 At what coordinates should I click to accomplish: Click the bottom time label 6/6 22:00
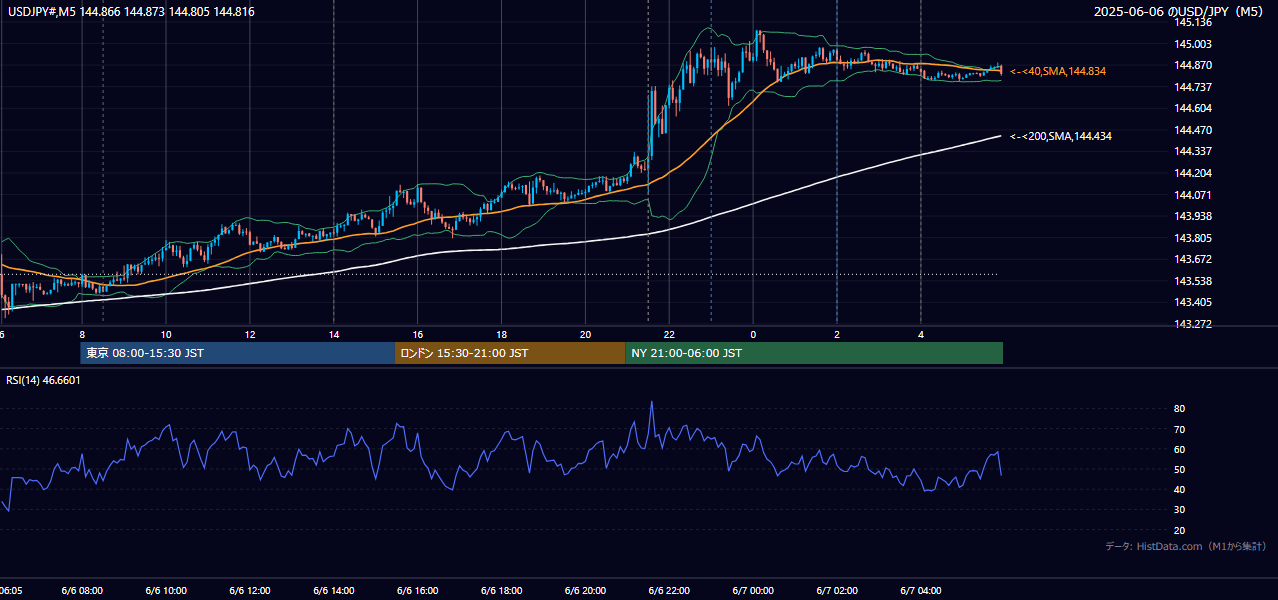tap(669, 591)
